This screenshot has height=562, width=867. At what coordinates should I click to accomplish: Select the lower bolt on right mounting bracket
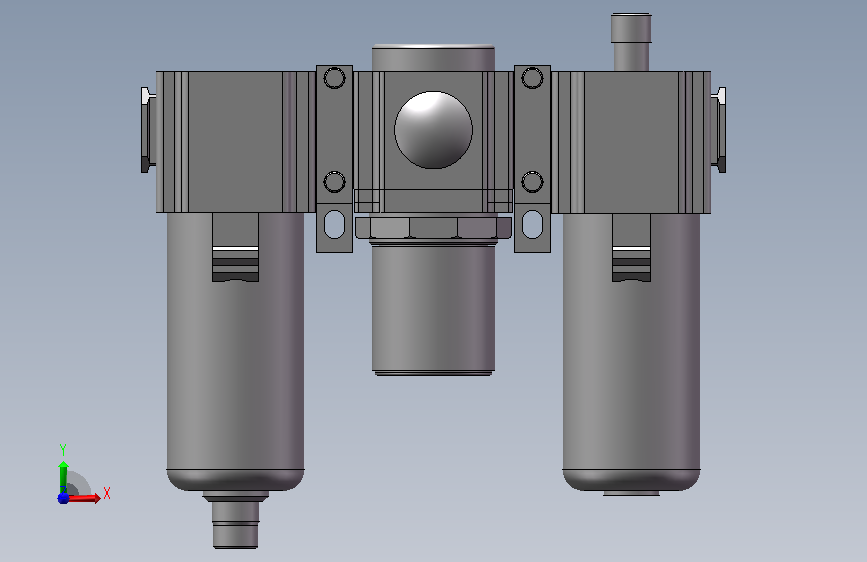coord(532,182)
